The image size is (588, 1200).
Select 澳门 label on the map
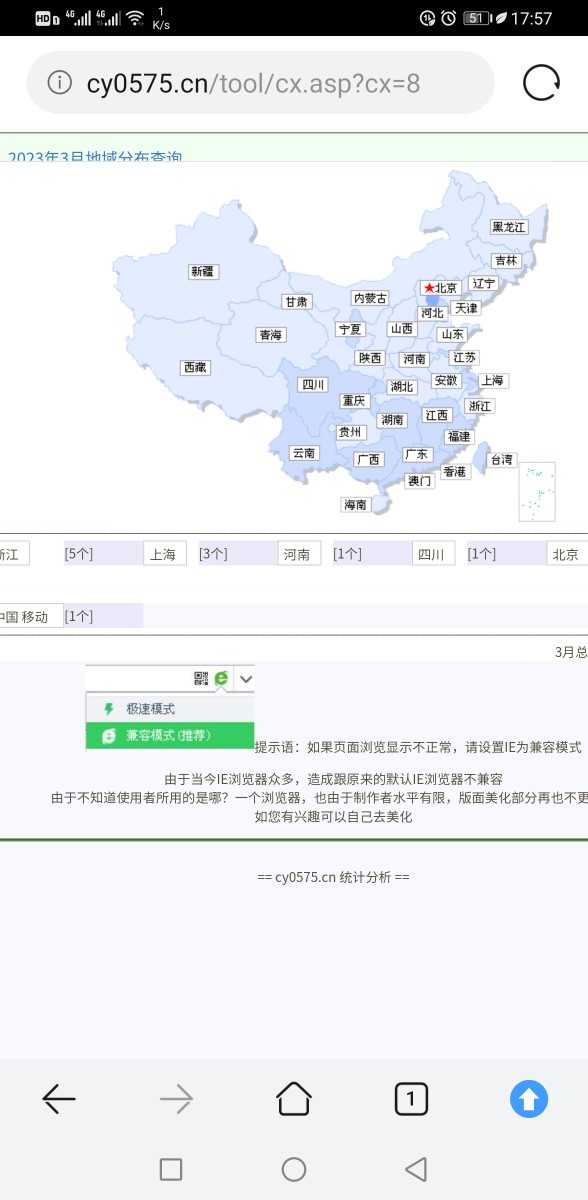pyautogui.click(x=420, y=481)
